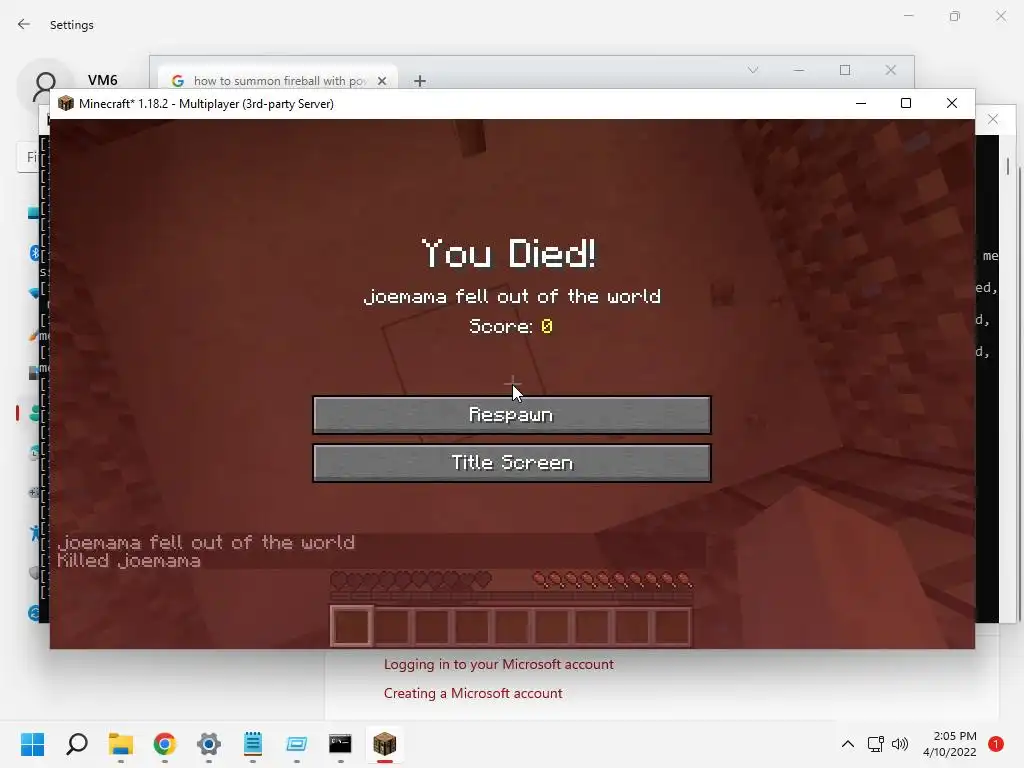
Task: Open clock showing 2:05 PM
Action: (950, 744)
